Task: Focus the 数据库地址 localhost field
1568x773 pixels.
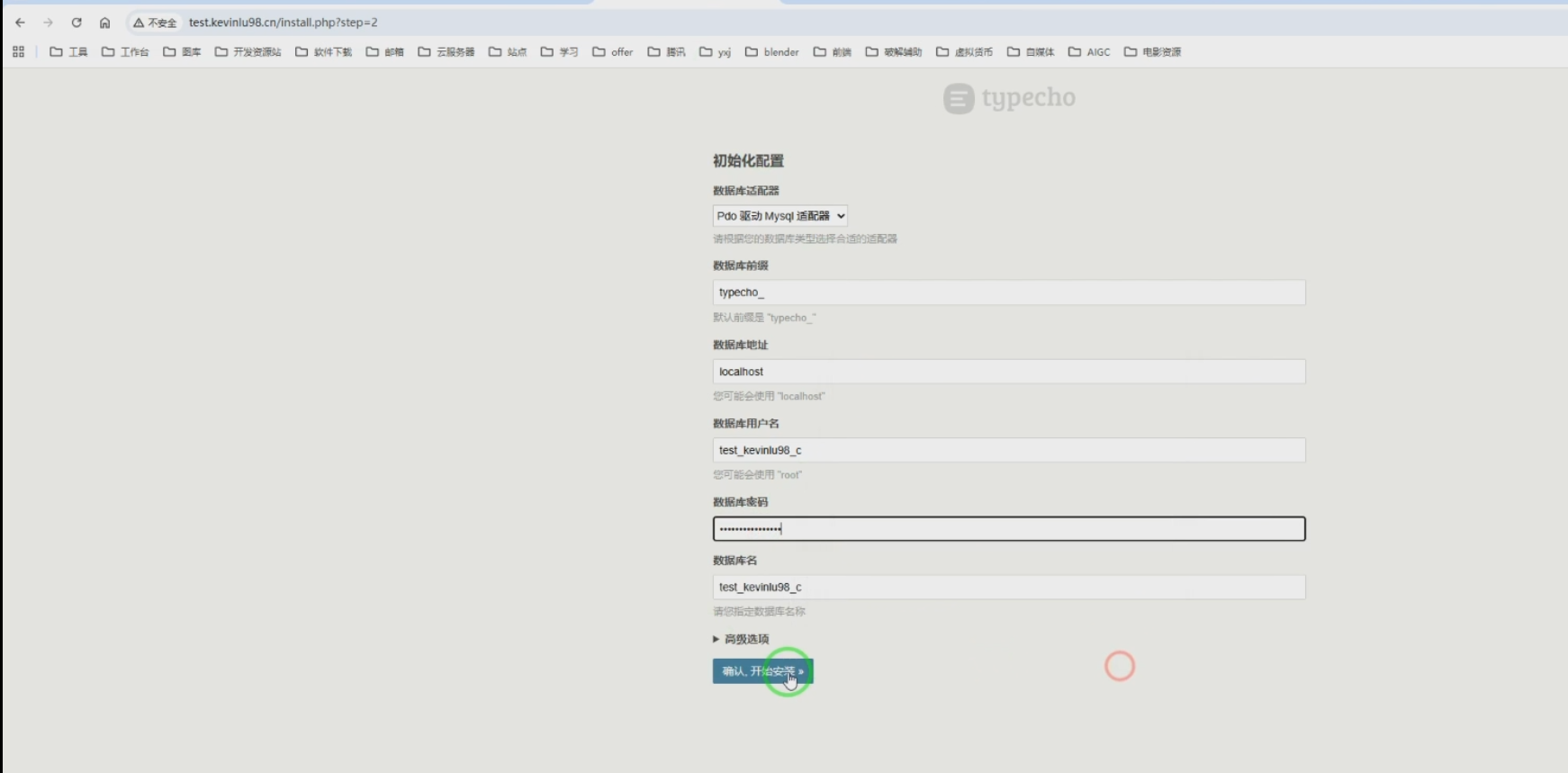Action: [x=1008, y=372]
